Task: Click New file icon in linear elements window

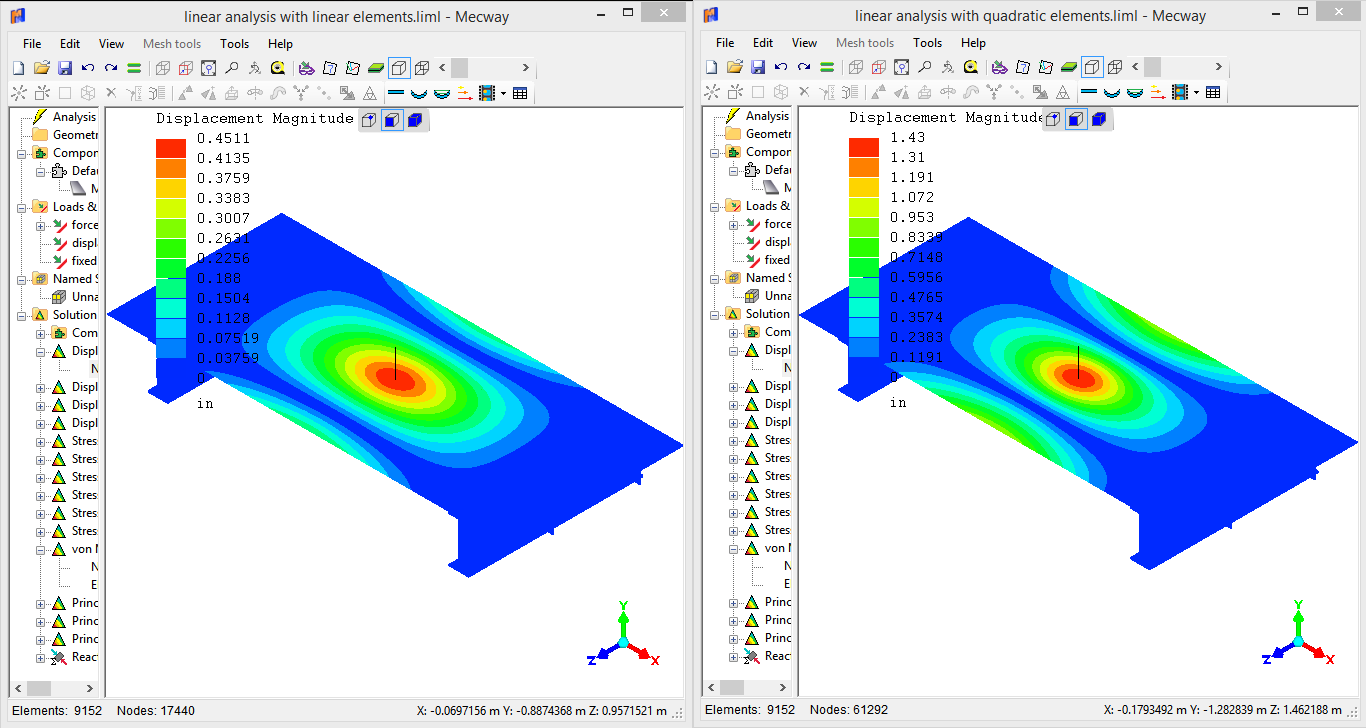Action: coord(19,68)
